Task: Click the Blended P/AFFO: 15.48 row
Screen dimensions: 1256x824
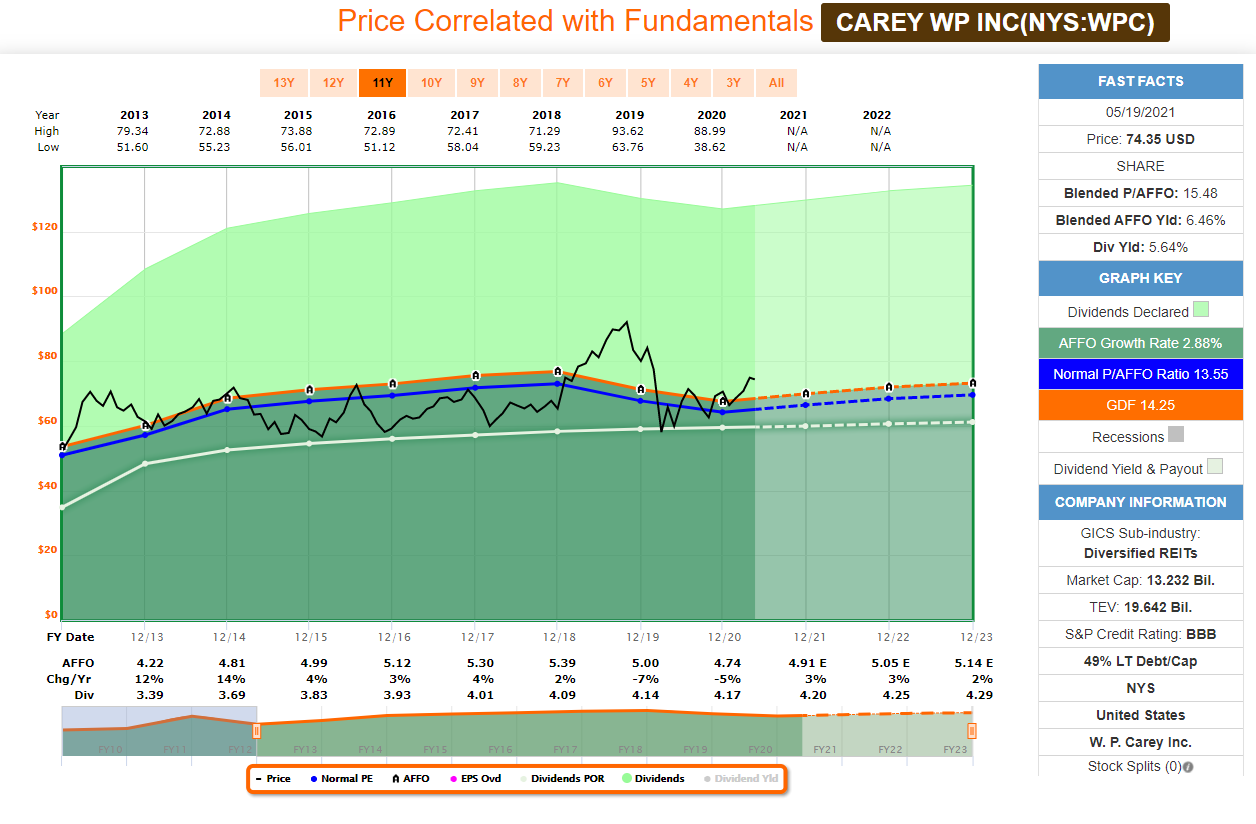Action: [x=1140, y=193]
